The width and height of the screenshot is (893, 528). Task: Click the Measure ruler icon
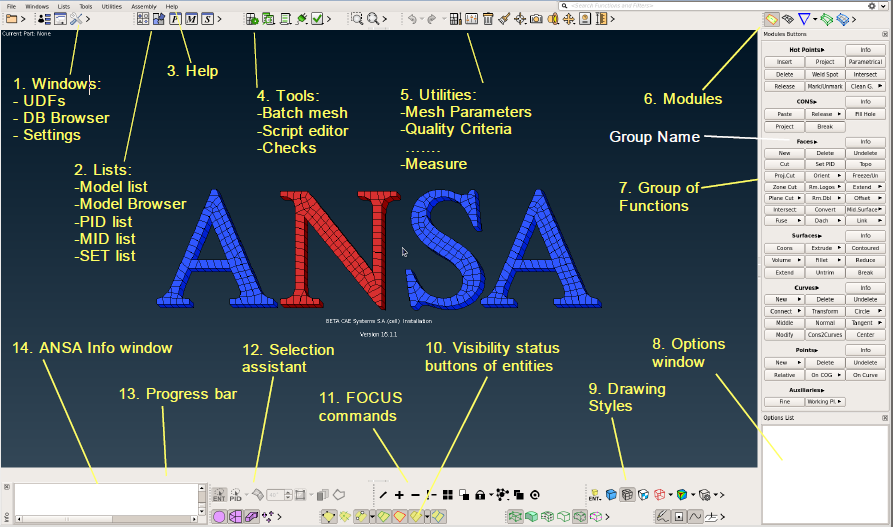[601, 19]
